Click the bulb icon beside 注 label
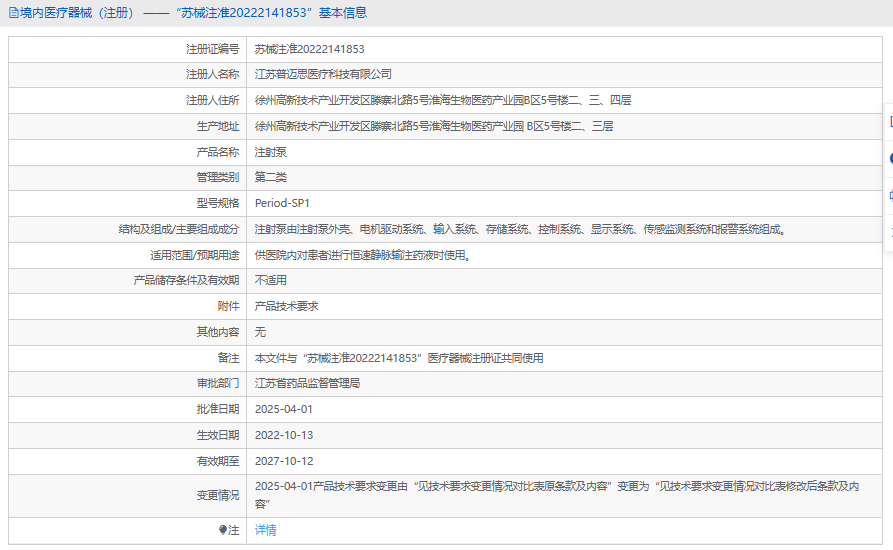The image size is (893, 550). coord(223,531)
